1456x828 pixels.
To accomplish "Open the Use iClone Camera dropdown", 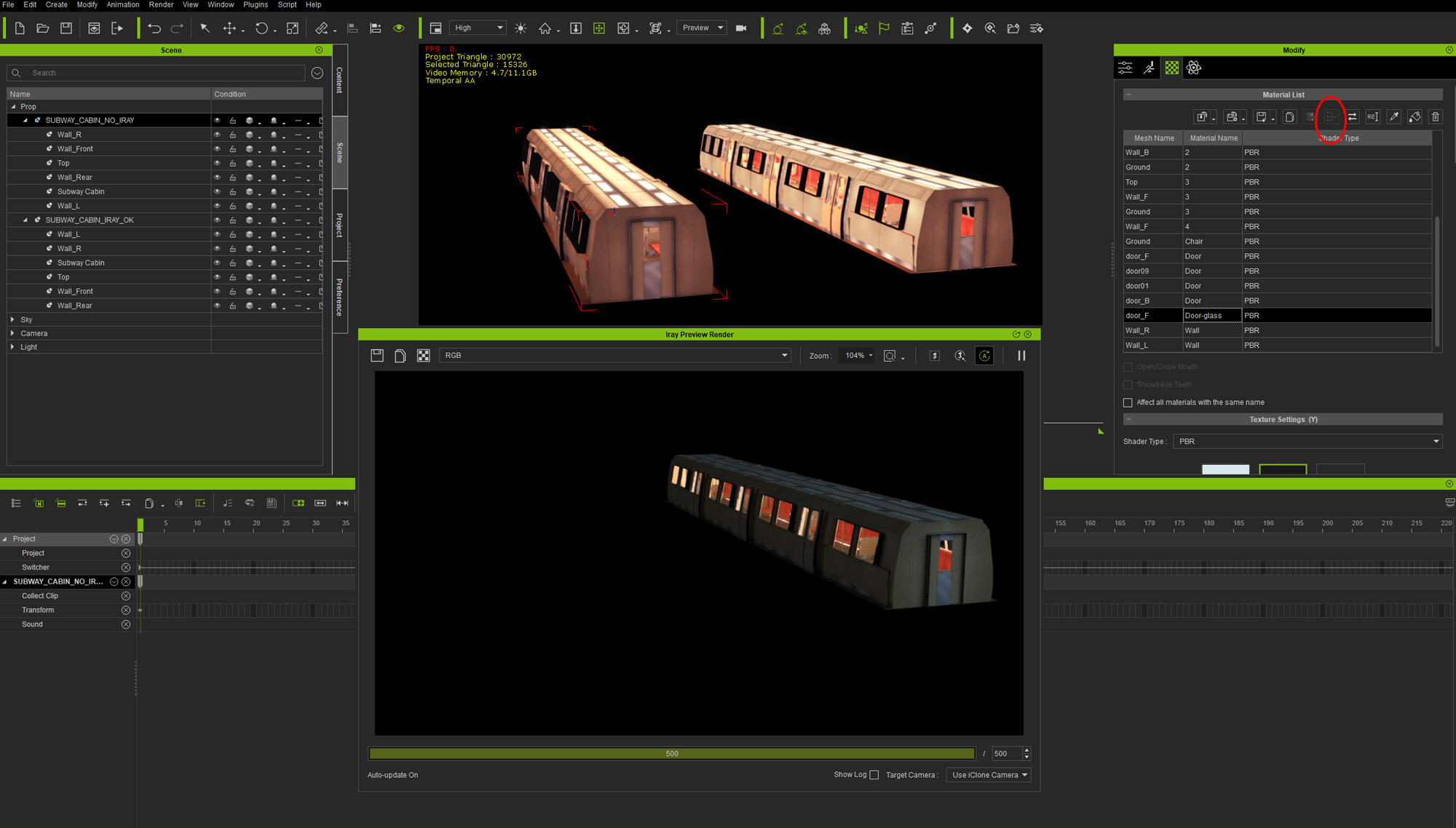I will click(x=989, y=775).
